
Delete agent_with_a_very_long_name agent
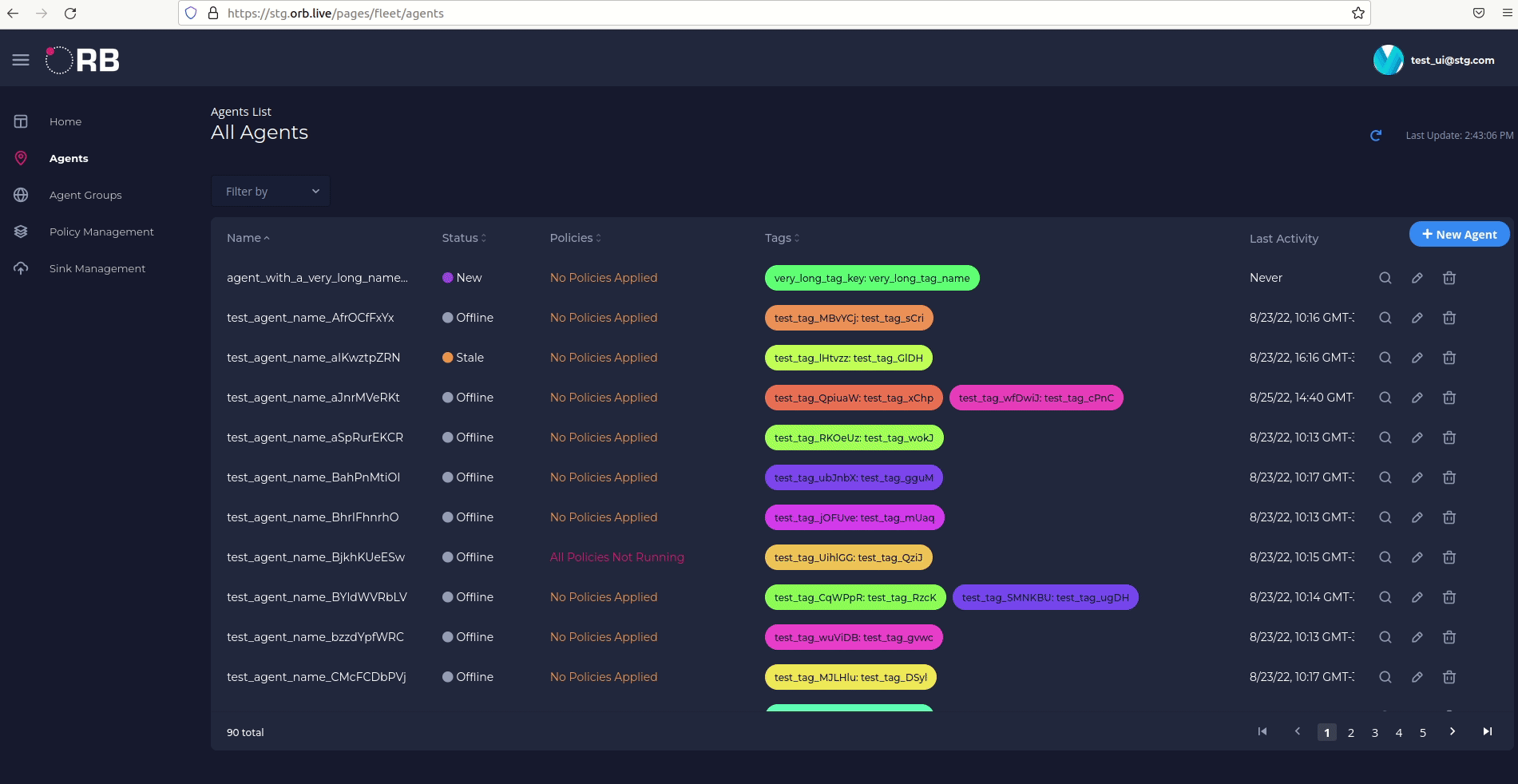pyautogui.click(x=1449, y=278)
